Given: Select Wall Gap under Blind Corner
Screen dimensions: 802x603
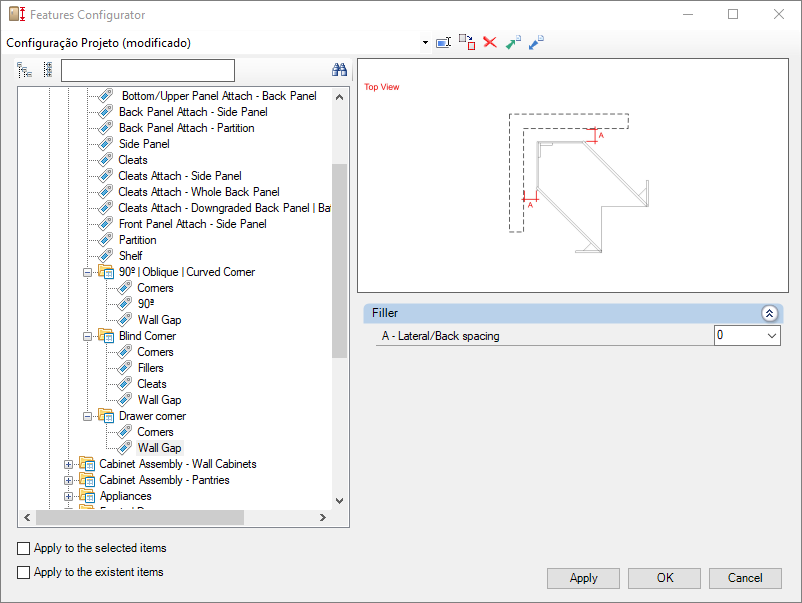Looking at the screenshot, I should tap(159, 400).
